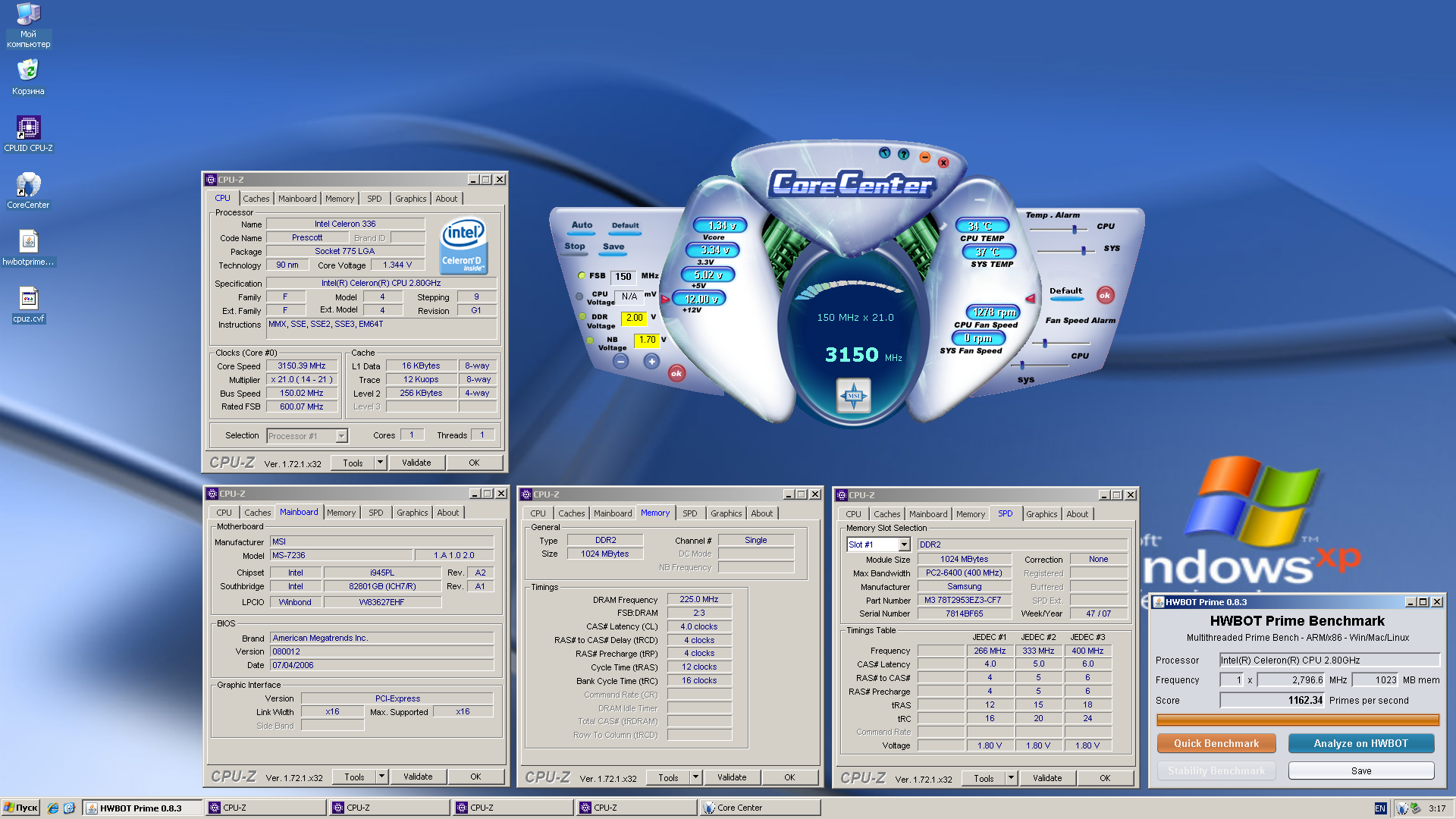Image resolution: width=1456 pixels, height=819 pixels.
Task: Select the Мой компьютер desktop icon
Action: click(28, 25)
